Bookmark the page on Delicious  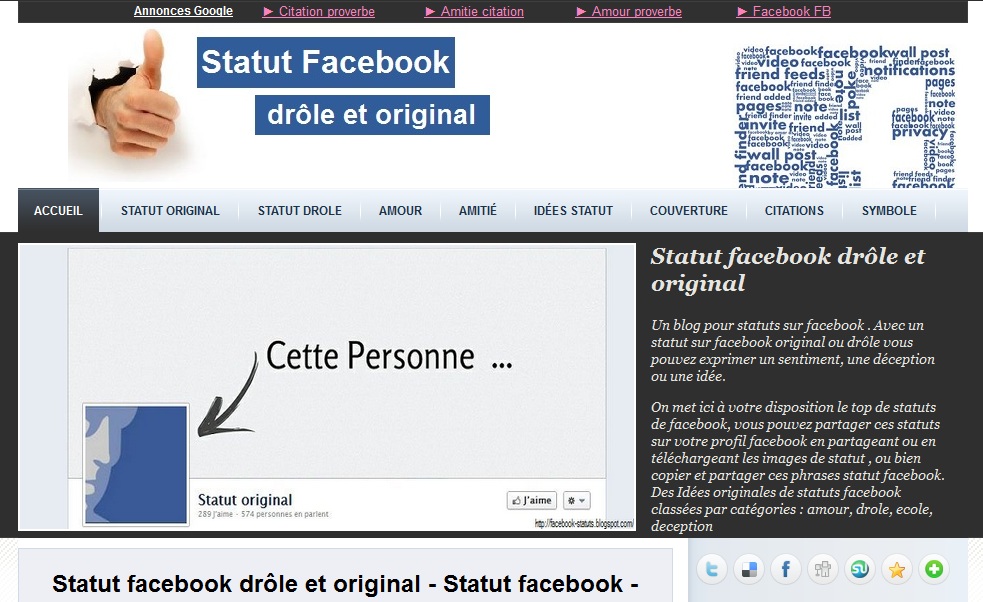[749, 569]
